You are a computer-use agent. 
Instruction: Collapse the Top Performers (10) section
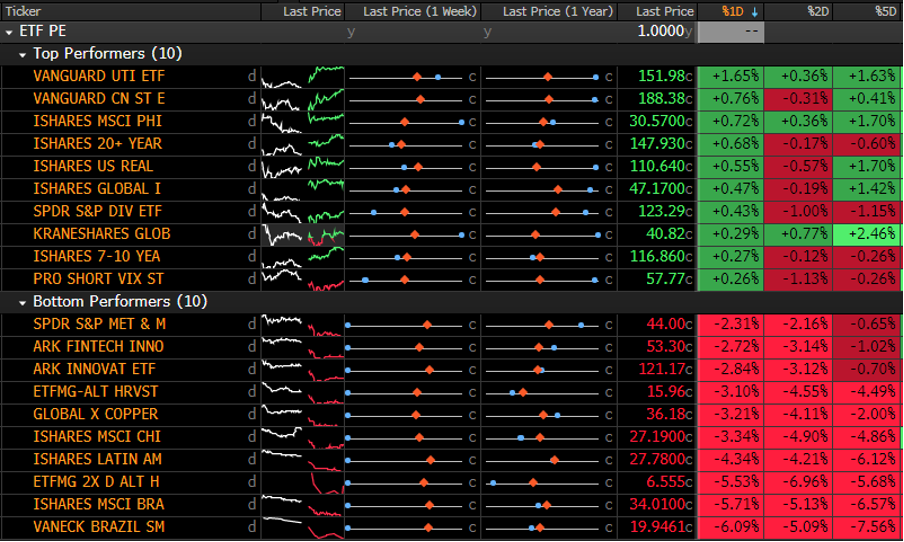tap(22, 55)
